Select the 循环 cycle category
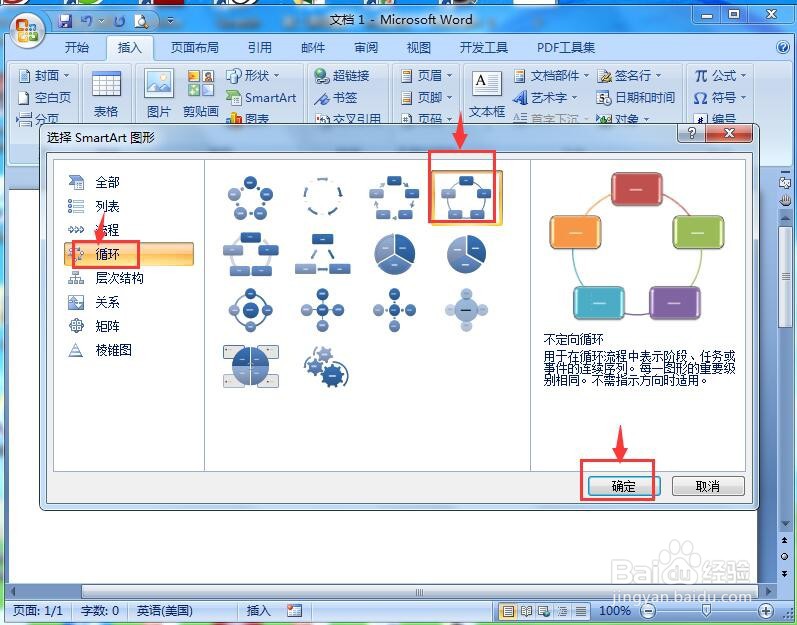 point(129,254)
